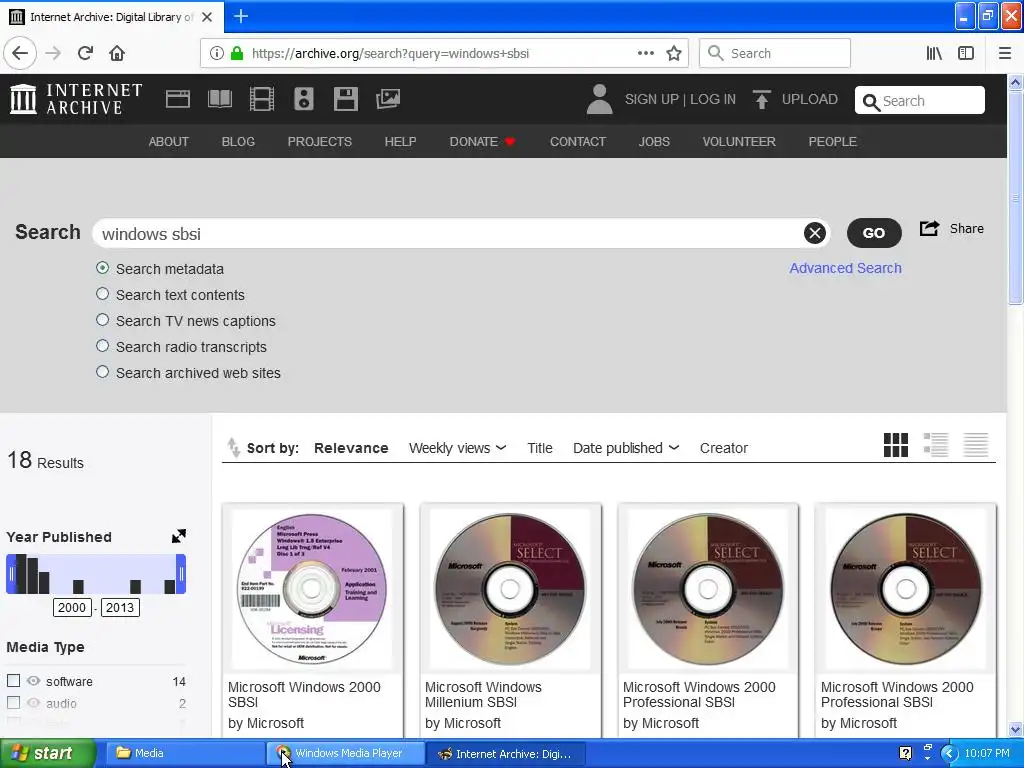Switch to tile grid view
The width and height of the screenshot is (1024, 768).
tap(895, 445)
